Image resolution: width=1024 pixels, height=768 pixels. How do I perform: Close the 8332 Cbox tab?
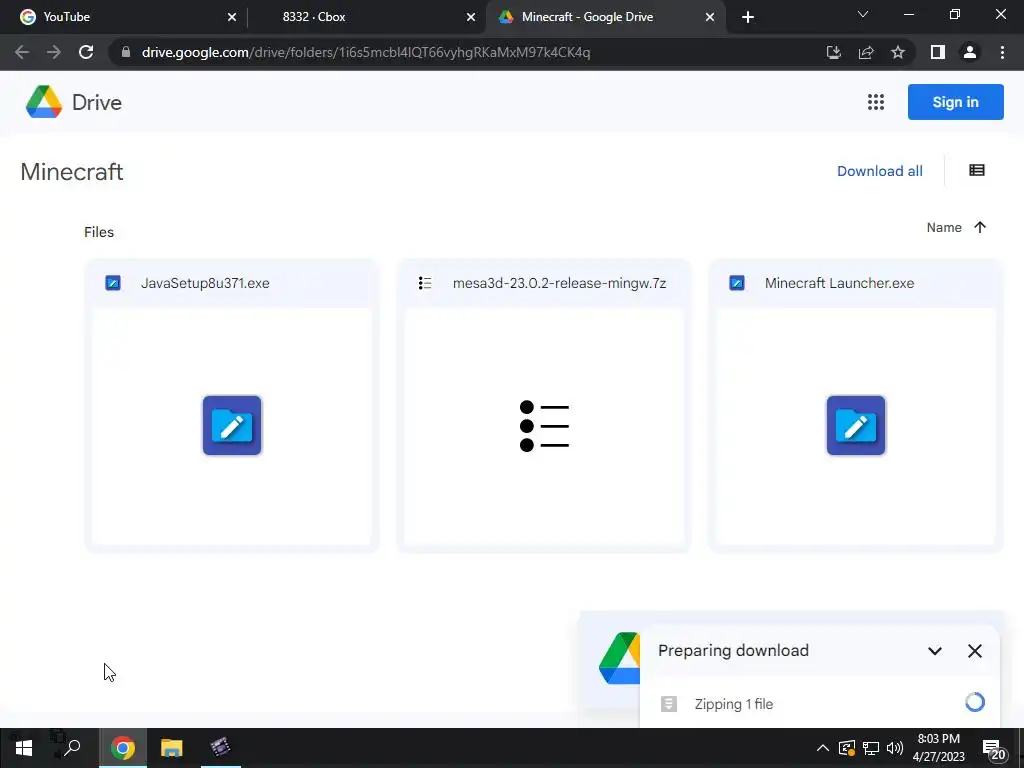(x=471, y=17)
